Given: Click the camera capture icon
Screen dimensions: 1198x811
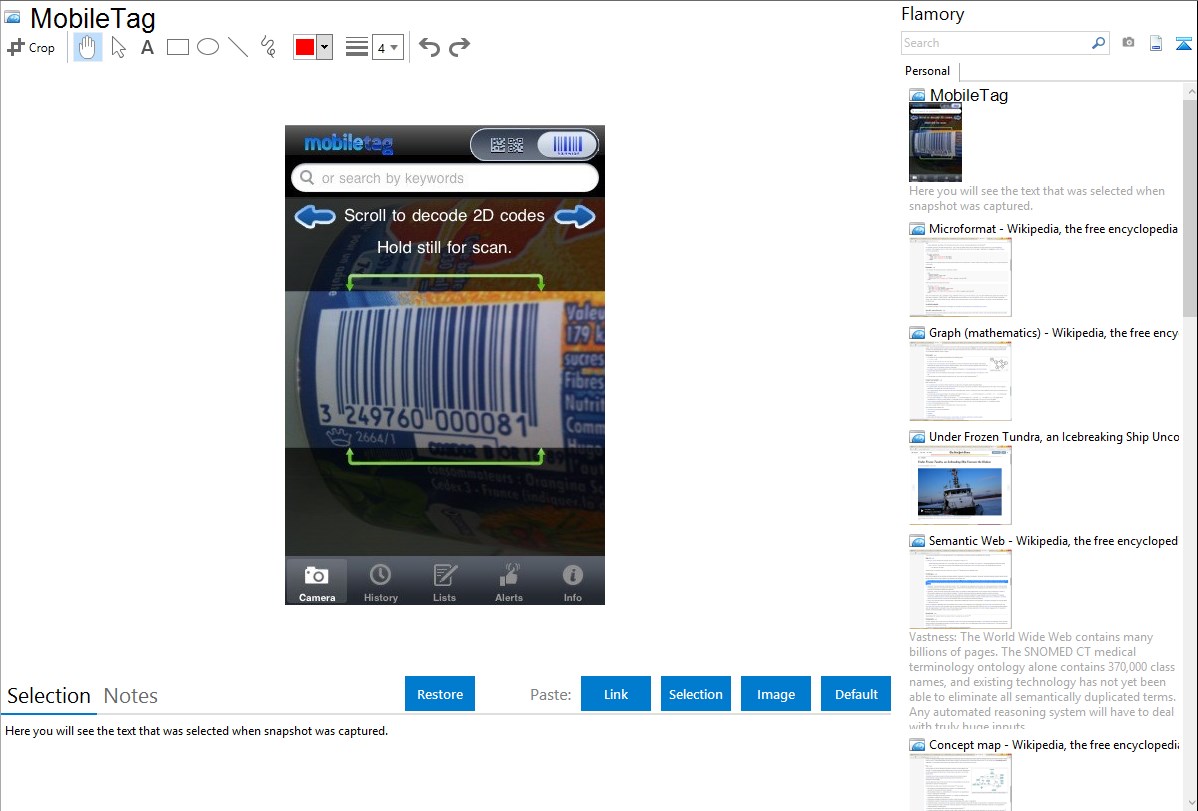Looking at the screenshot, I should pyautogui.click(x=1128, y=43).
